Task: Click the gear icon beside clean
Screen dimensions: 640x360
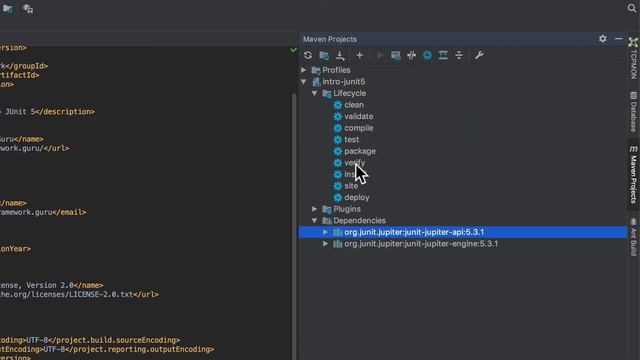Action: [338, 105]
